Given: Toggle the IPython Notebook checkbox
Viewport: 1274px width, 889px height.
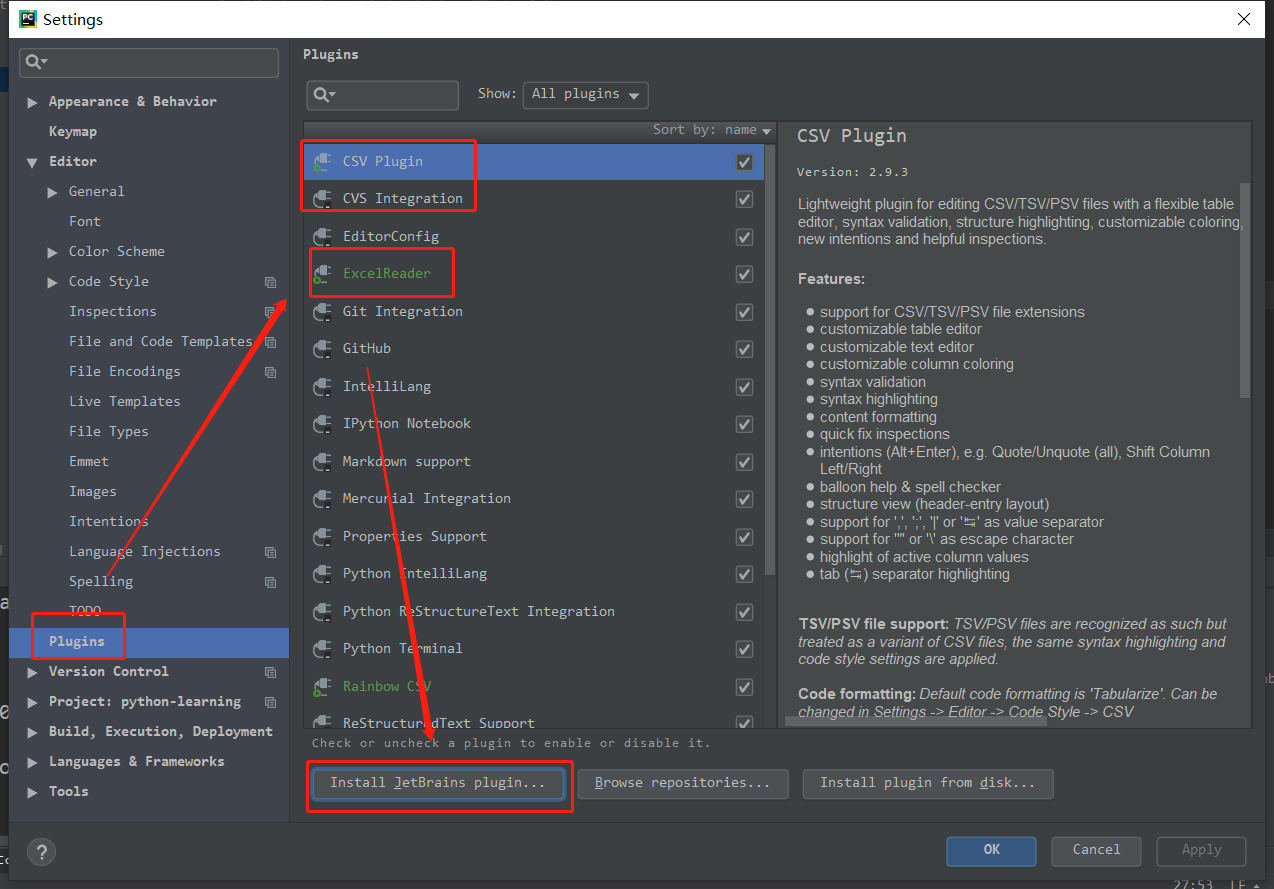Looking at the screenshot, I should [744, 424].
